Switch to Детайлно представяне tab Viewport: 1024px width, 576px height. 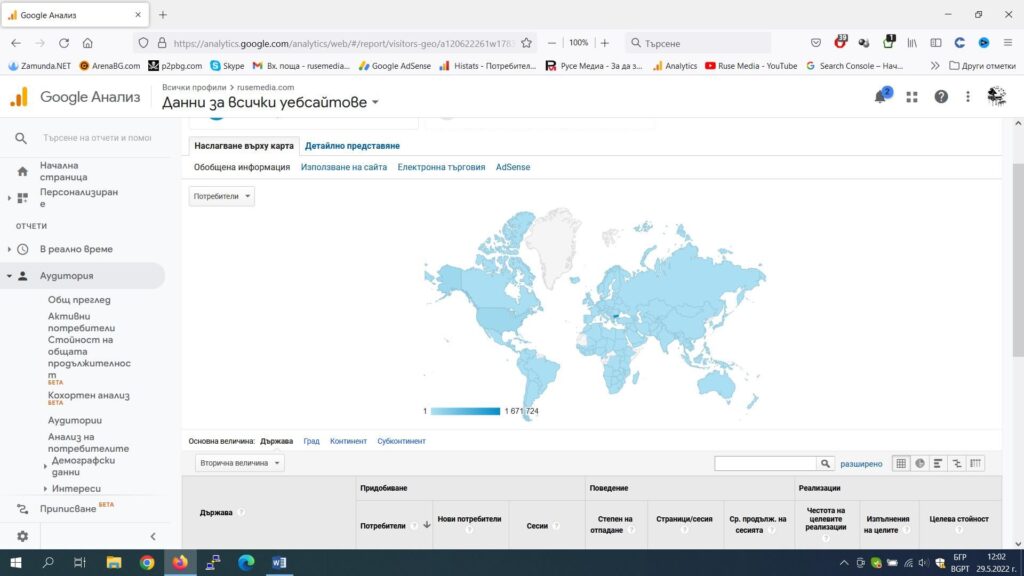click(352, 146)
